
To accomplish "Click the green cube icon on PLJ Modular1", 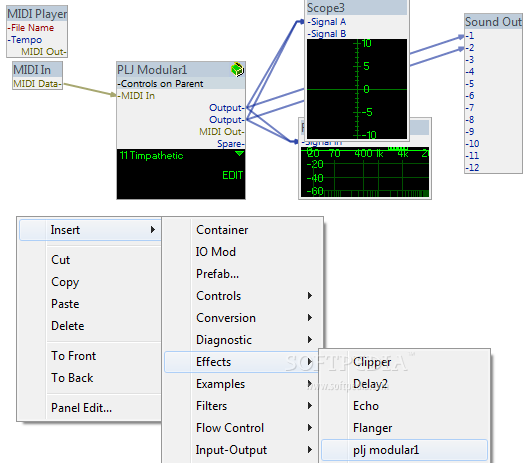I will click(x=237, y=69).
